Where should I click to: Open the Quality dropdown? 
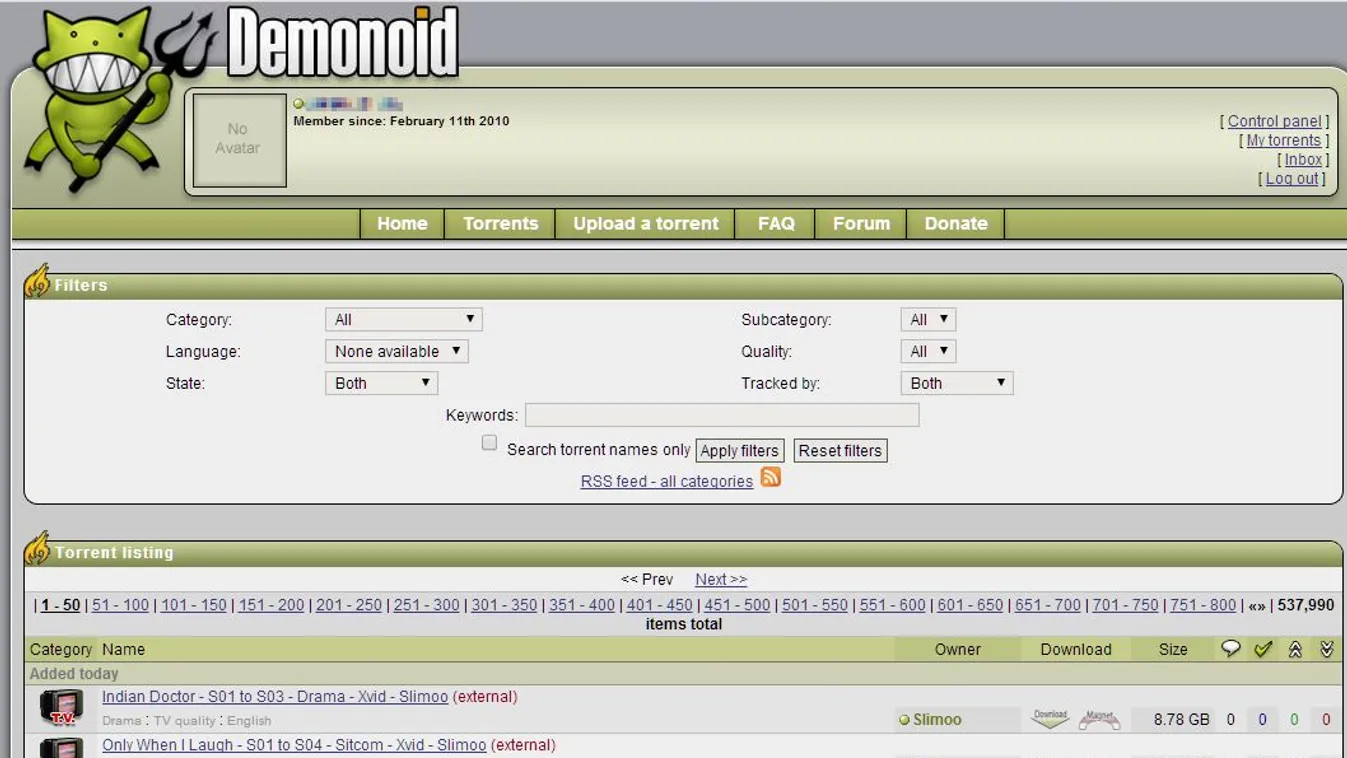tap(928, 352)
